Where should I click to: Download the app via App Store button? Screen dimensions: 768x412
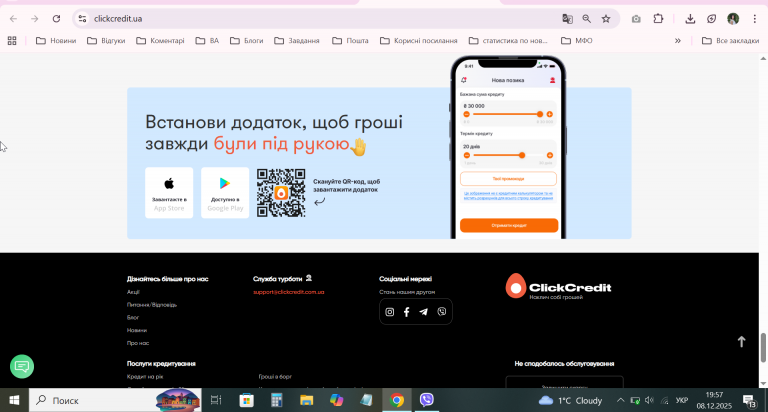[169, 193]
